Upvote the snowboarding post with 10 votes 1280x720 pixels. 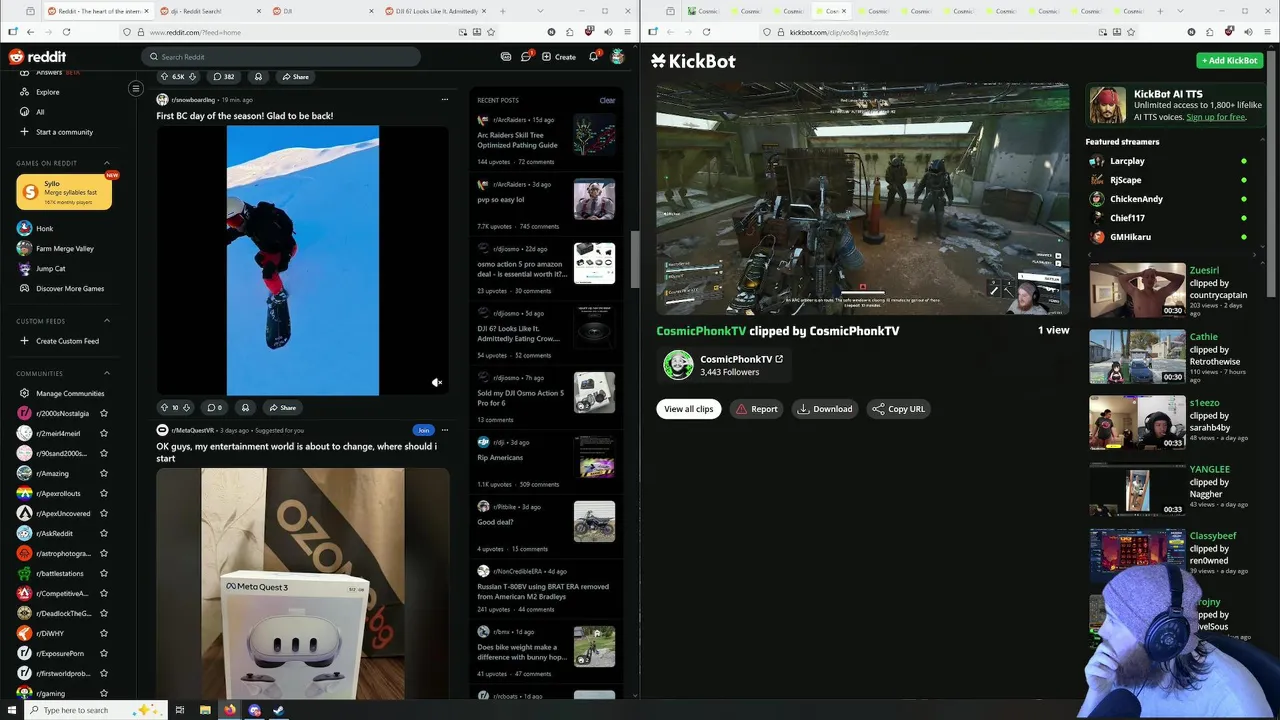(x=164, y=408)
